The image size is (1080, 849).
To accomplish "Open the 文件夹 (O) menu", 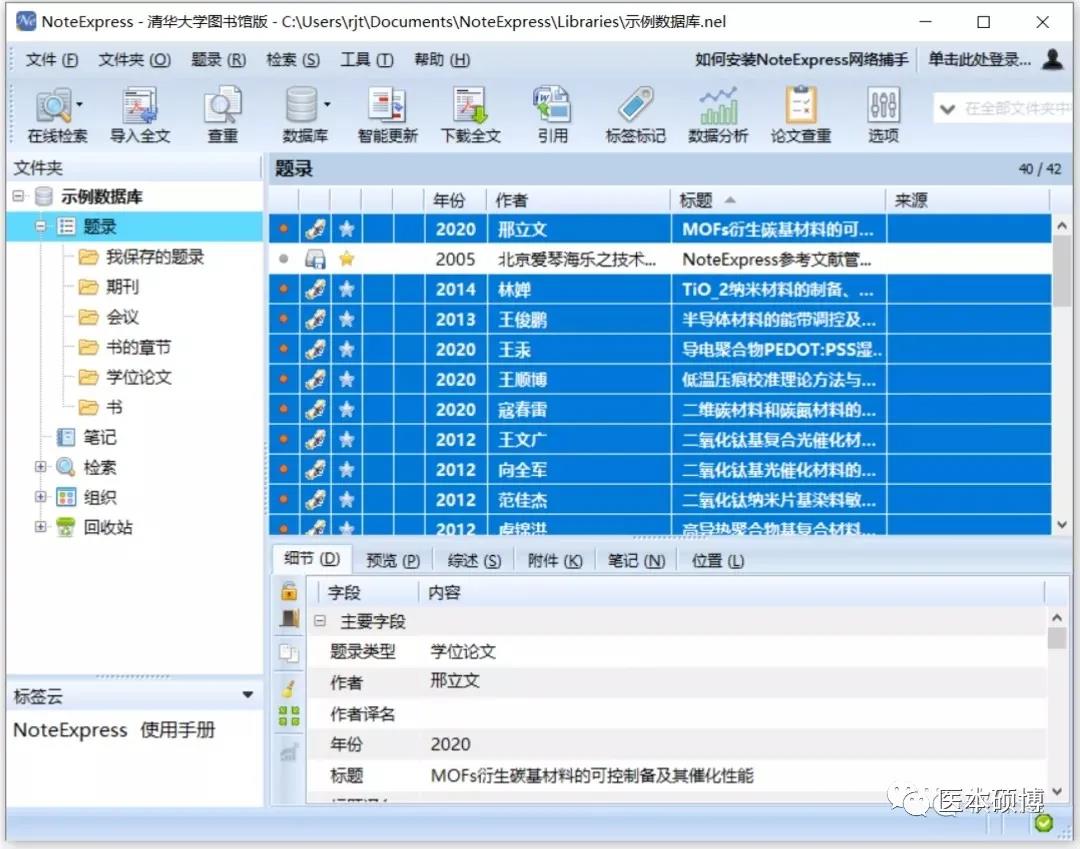I will point(134,60).
